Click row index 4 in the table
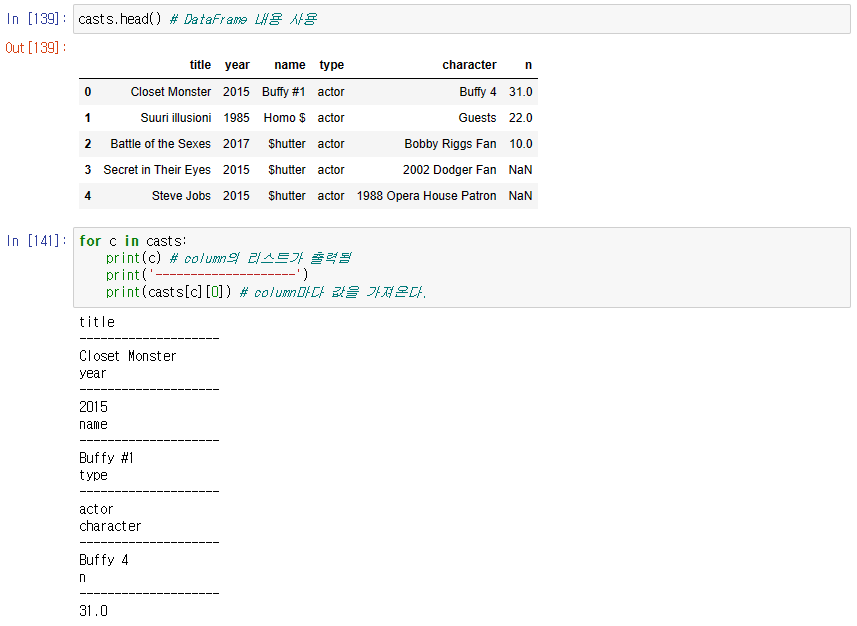This screenshot has width=857, height=626. pyautogui.click(x=88, y=196)
